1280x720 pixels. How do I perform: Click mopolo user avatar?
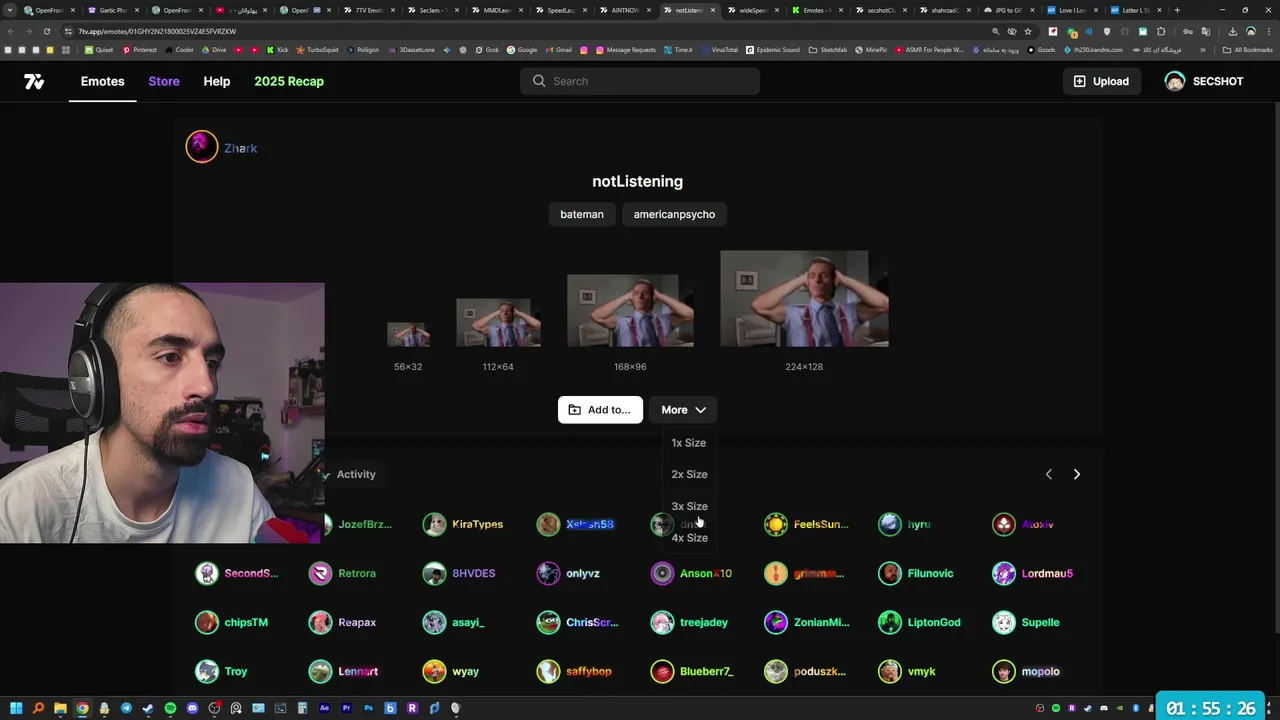coord(1004,671)
